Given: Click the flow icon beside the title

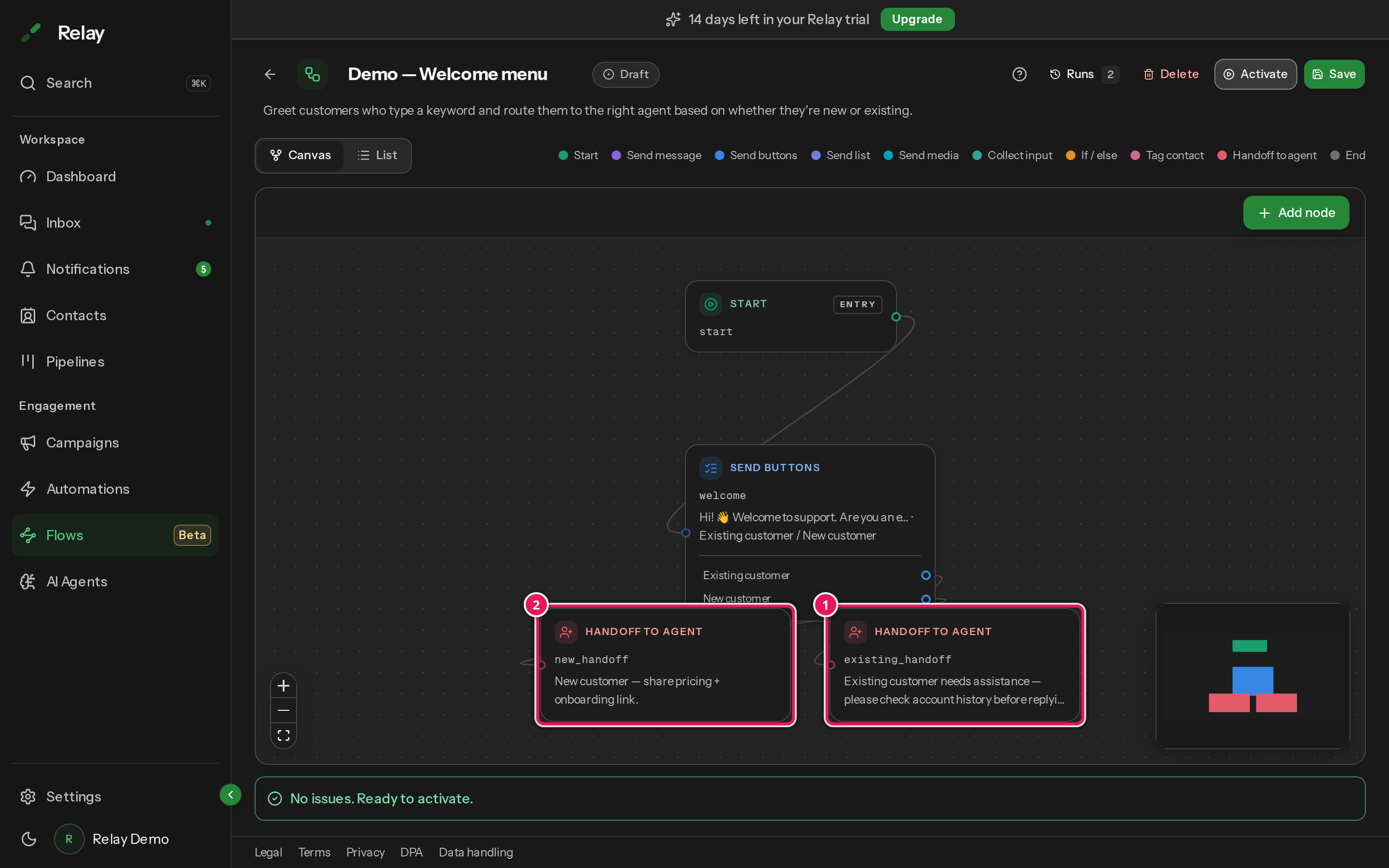Looking at the screenshot, I should tap(312, 74).
